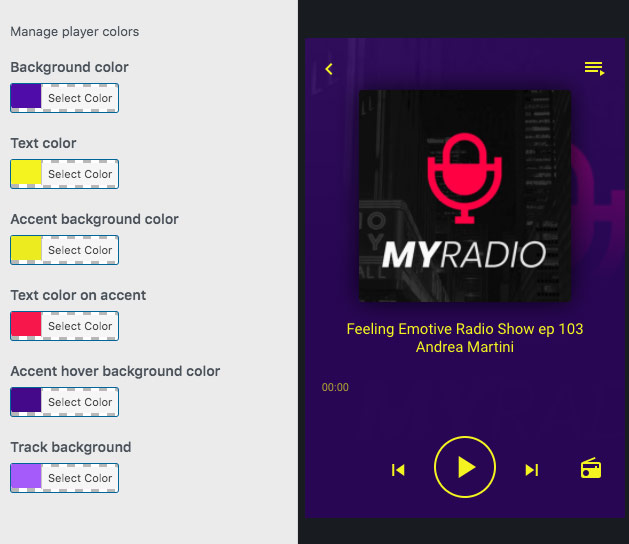
Task: Click the yellow Text color swatch
Action: tap(26, 174)
